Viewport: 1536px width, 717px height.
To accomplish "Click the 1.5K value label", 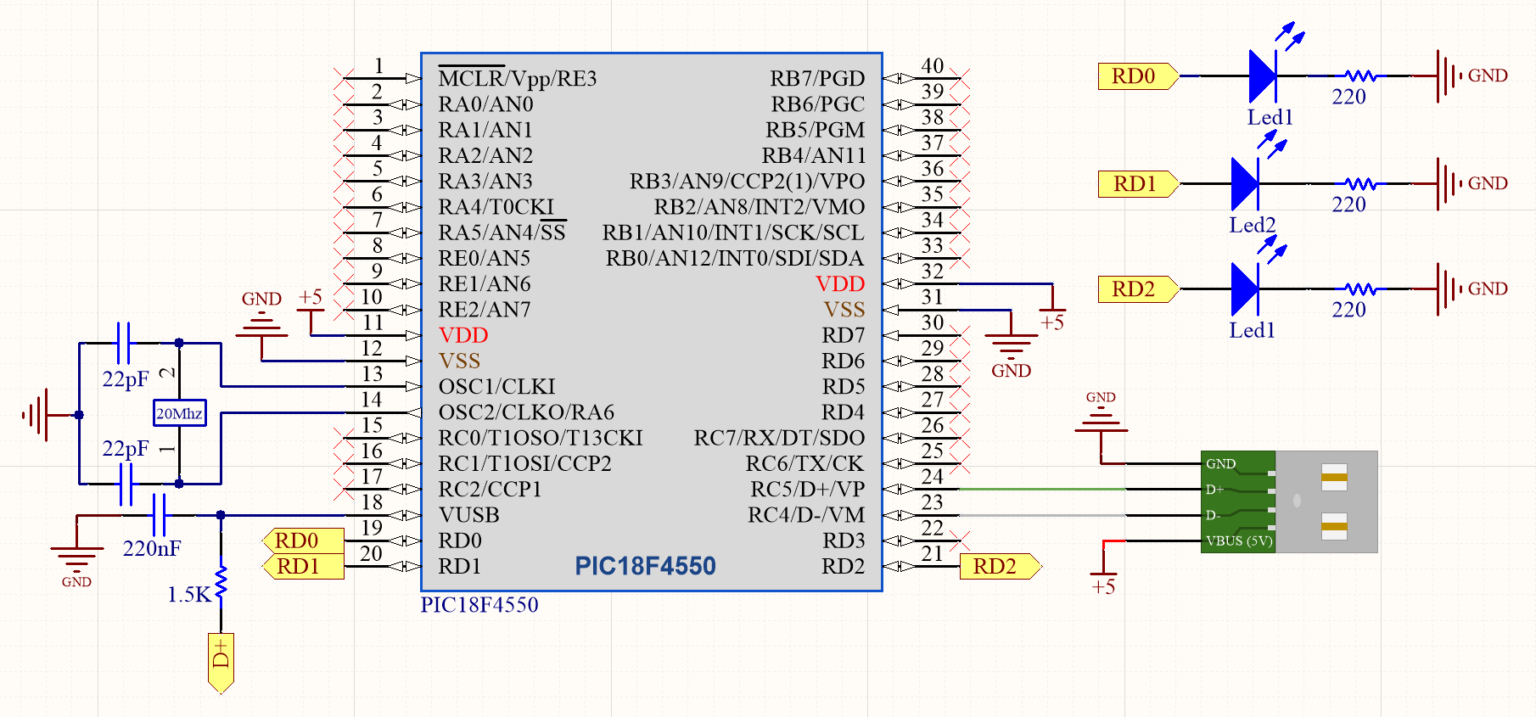I will tap(189, 594).
